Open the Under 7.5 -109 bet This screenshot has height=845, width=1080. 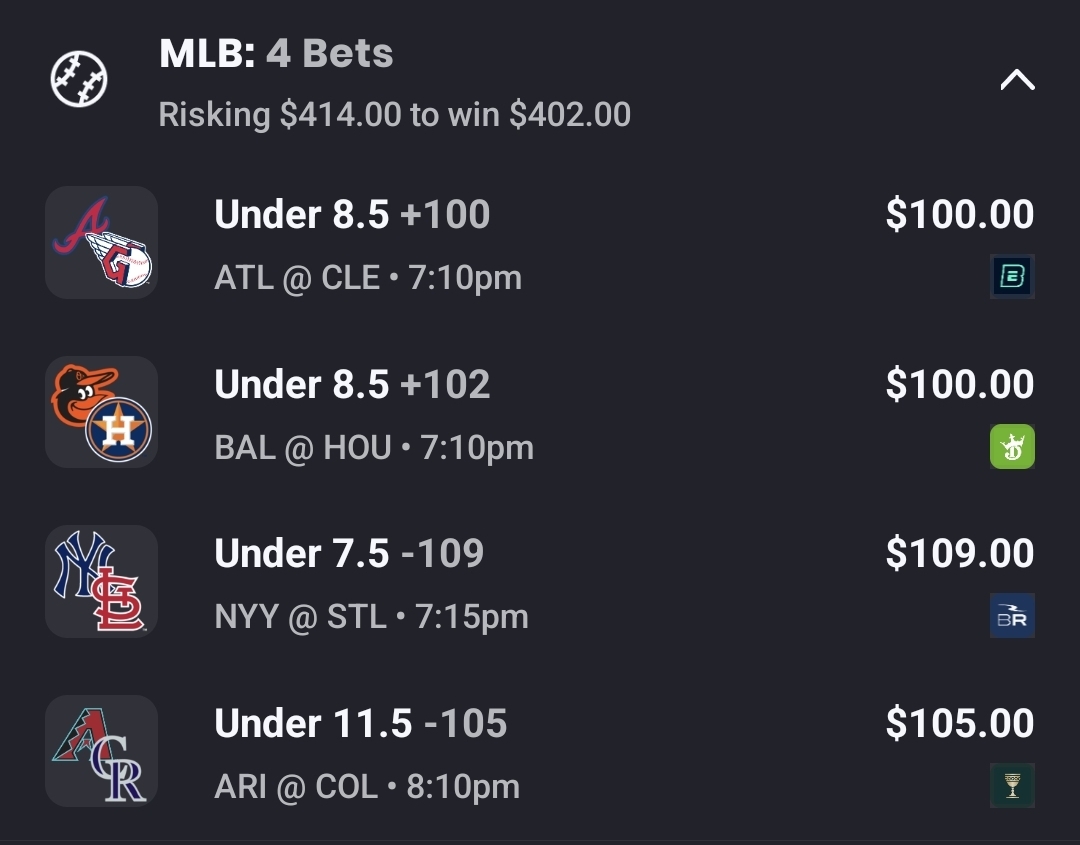[349, 554]
